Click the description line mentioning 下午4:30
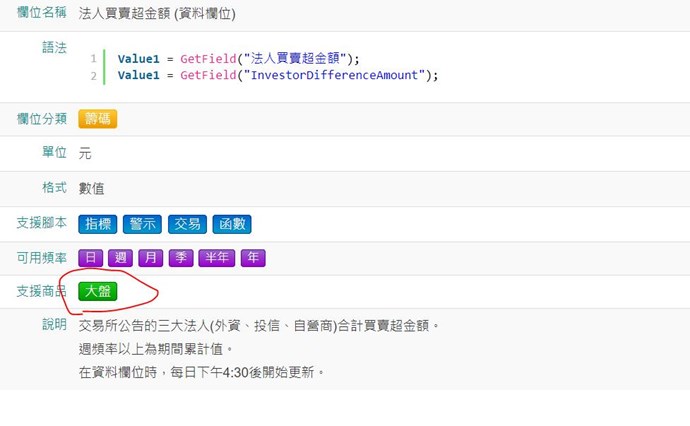Image resolution: width=690 pixels, height=426 pixels. [202, 372]
